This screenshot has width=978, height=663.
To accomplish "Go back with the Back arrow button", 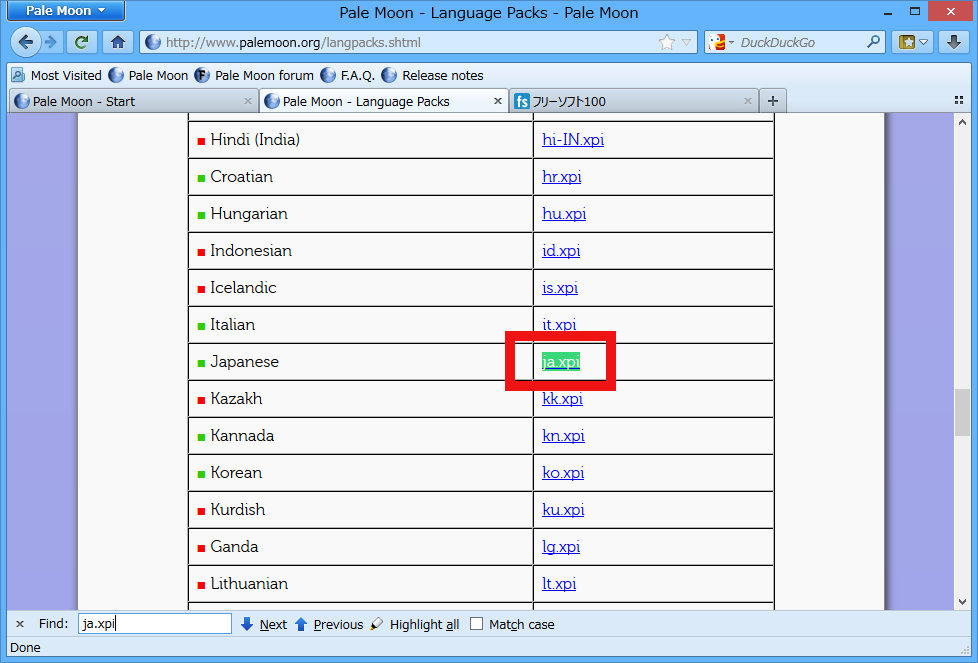I will tap(26, 42).
